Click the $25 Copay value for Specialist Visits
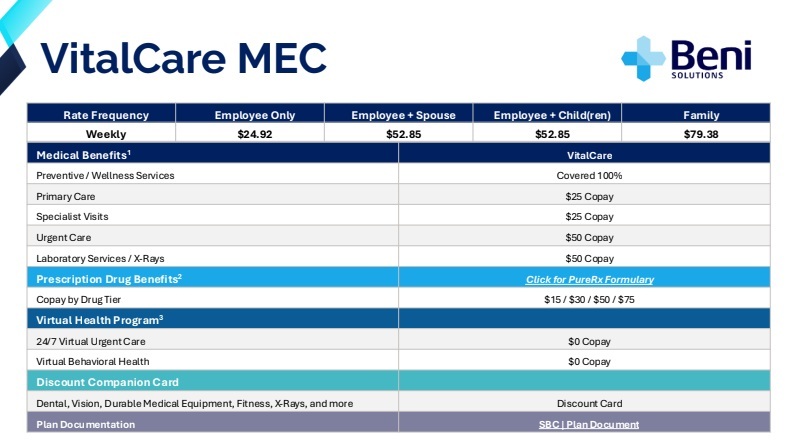Screen dimensions: 794x448 tap(589, 217)
